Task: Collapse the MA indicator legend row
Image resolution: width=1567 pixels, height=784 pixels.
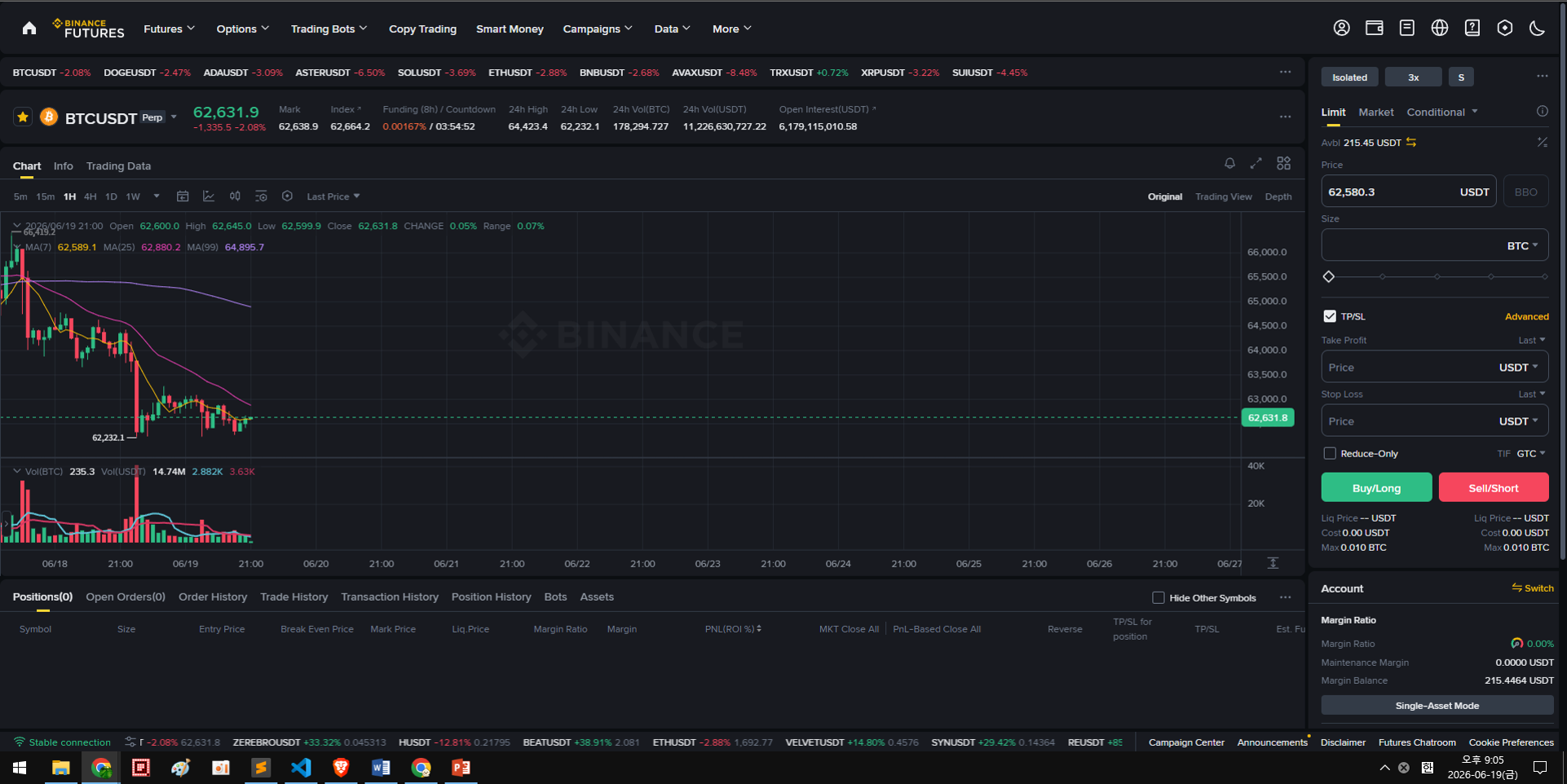Action: [16, 247]
